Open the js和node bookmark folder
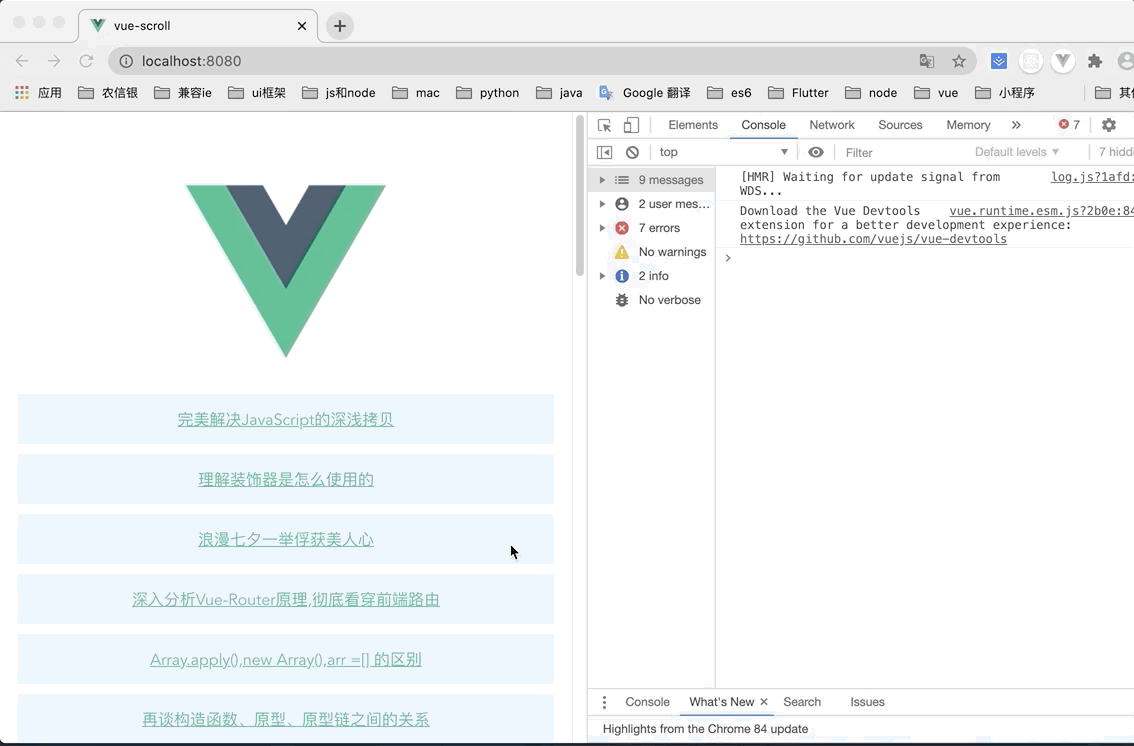 pyautogui.click(x=338, y=93)
